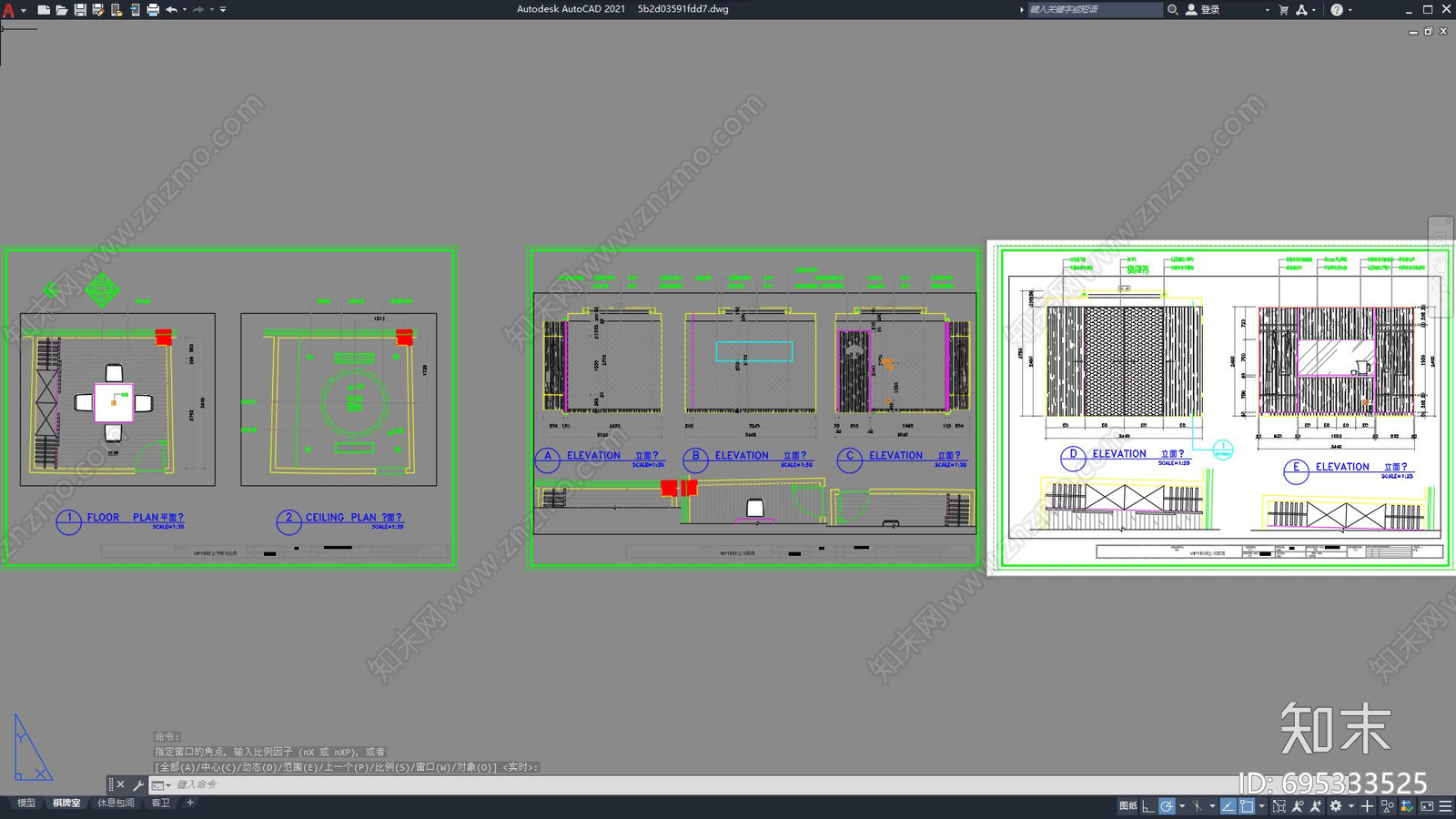The width and height of the screenshot is (1456, 819).
Task: Open workspace switching gear icon
Action: pos(1336,805)
